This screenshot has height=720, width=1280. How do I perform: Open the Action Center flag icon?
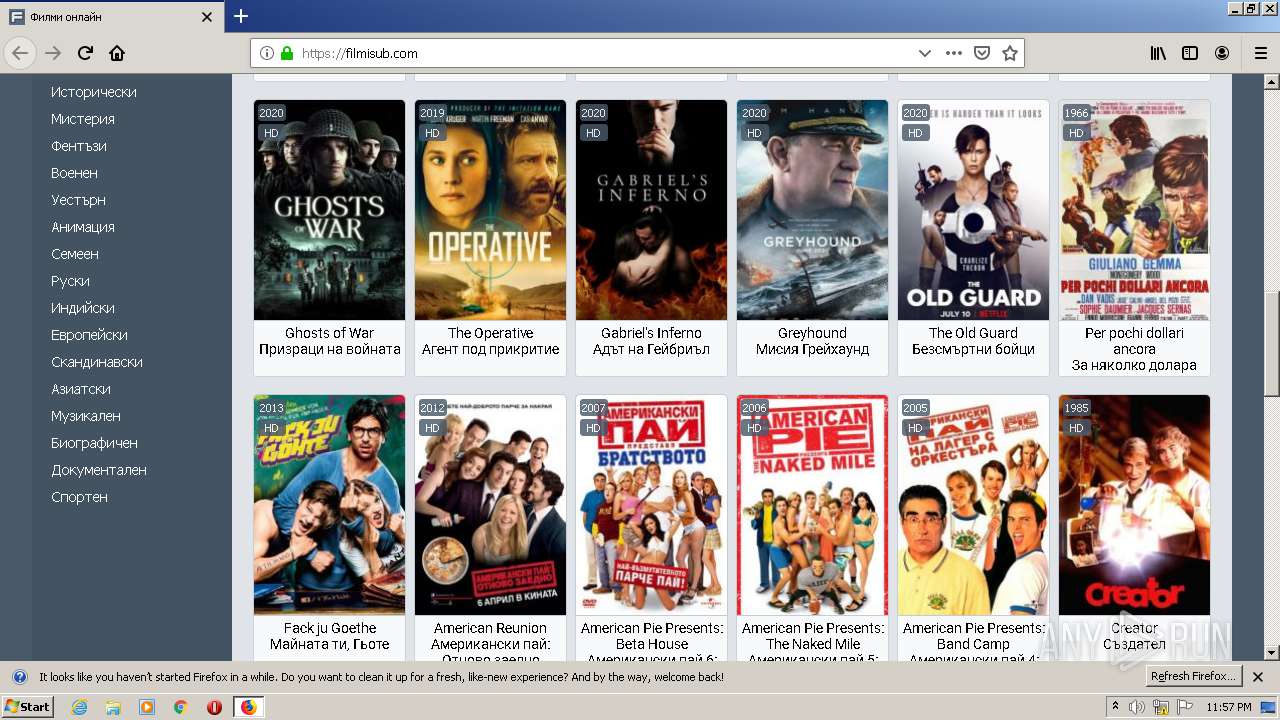coord(1186,707)
